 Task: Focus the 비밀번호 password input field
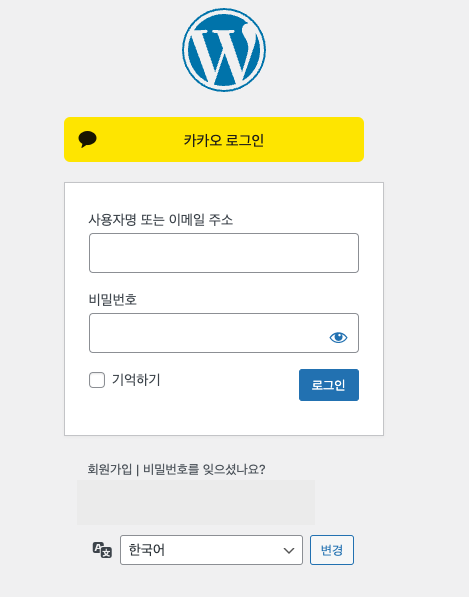(224, 333)
